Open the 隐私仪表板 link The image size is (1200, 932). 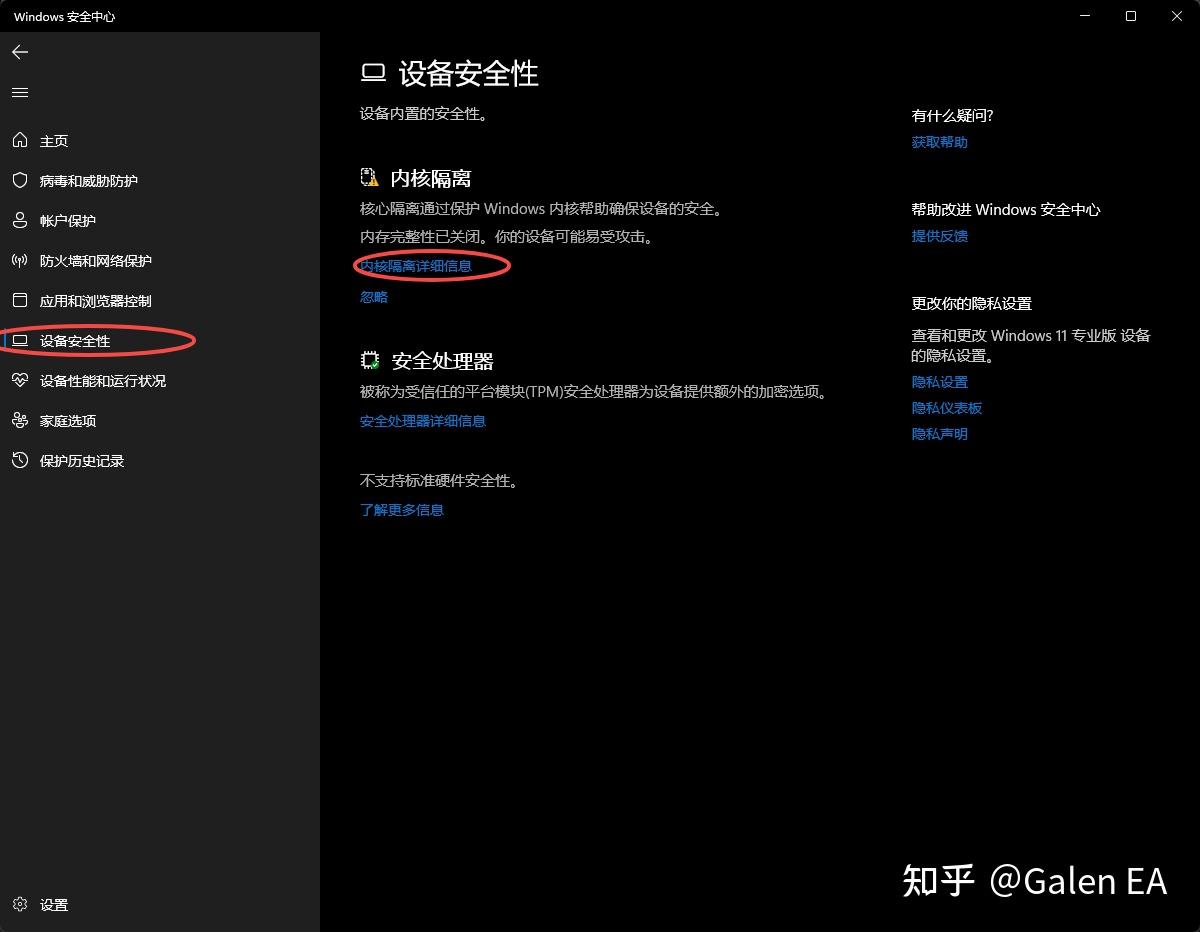pyautogui.click(x=947, y=408)
